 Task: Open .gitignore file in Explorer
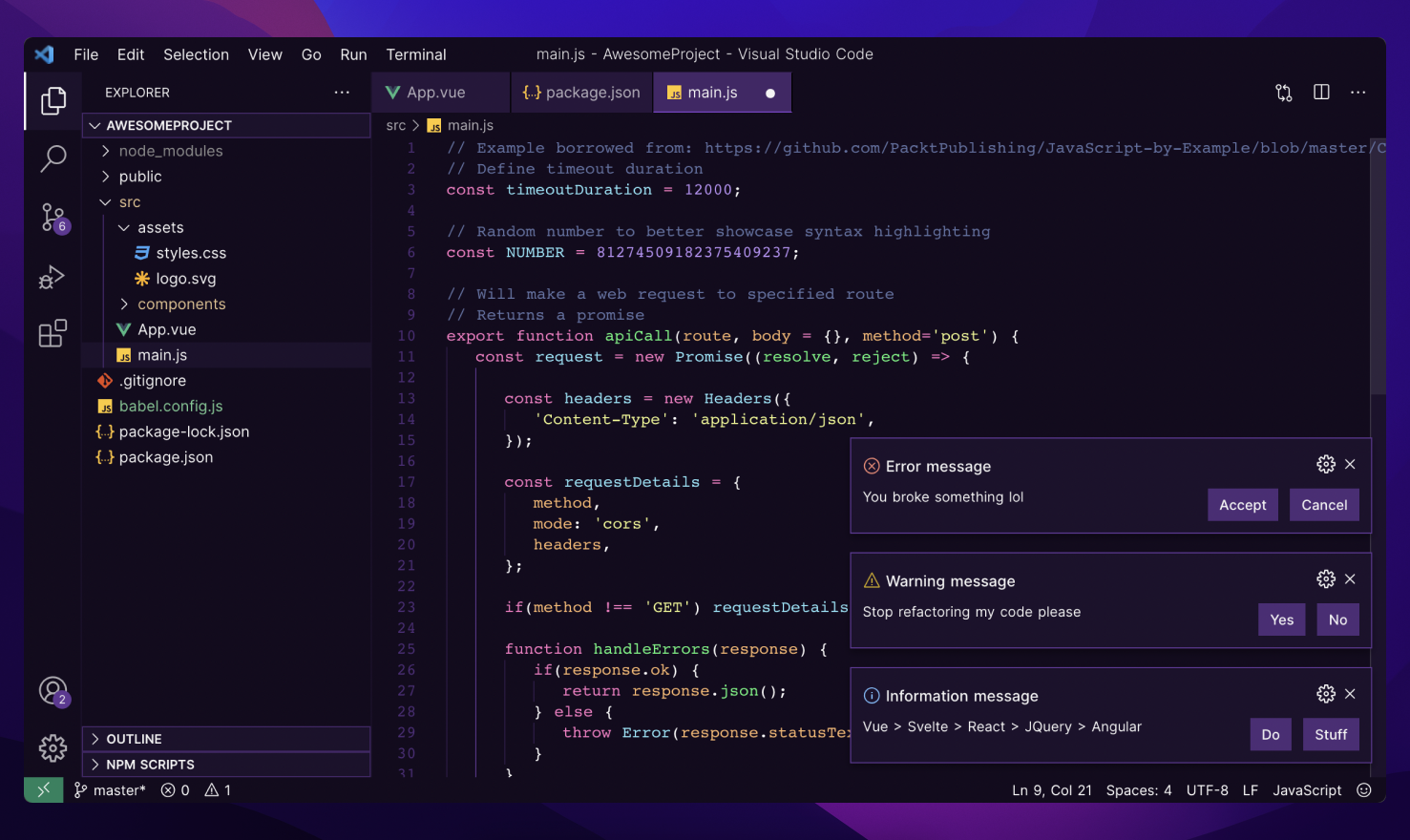pyautogui.click(x=226, y=381)
